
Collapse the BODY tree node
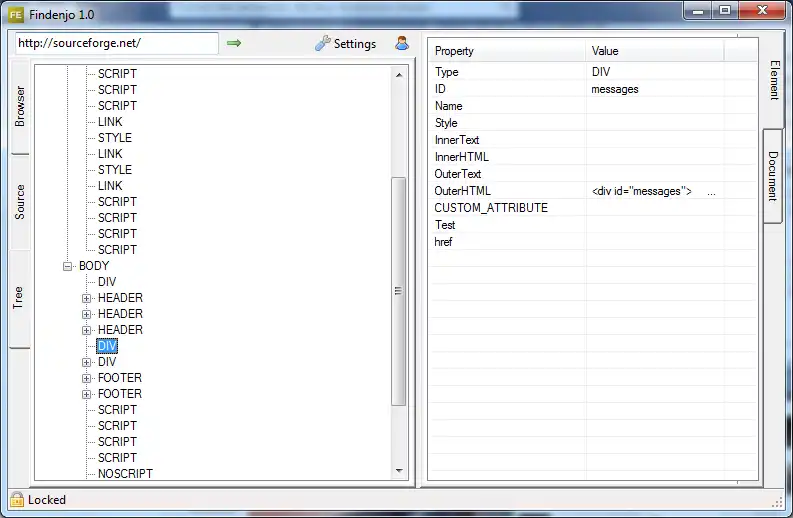67,266
